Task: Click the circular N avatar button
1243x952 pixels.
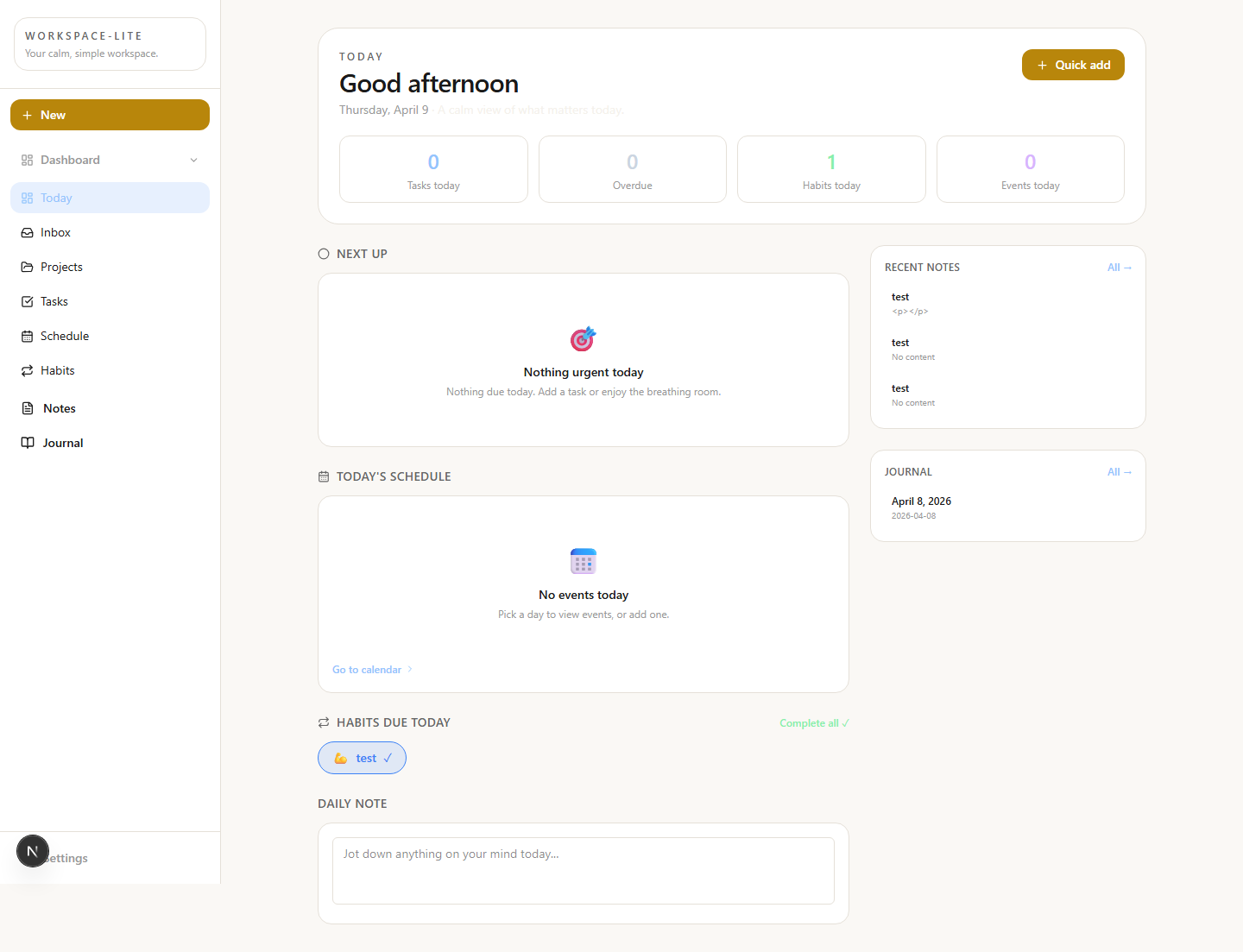Action: [x=32, y=851]
